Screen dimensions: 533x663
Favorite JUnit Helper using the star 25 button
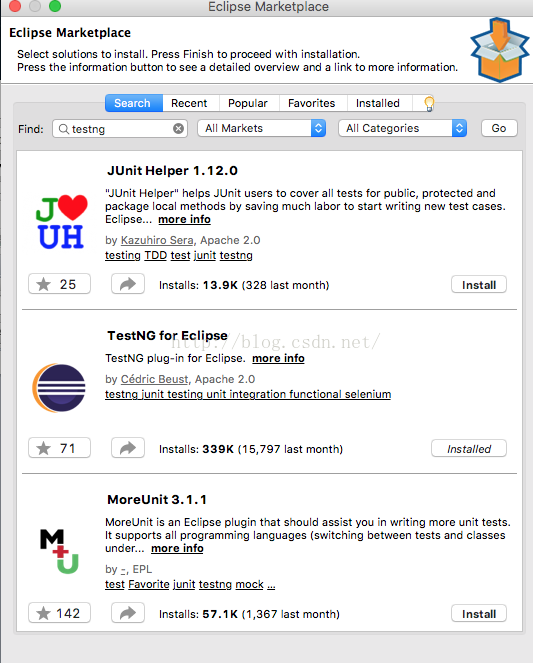pyautogui.click(x=59, y=284)
